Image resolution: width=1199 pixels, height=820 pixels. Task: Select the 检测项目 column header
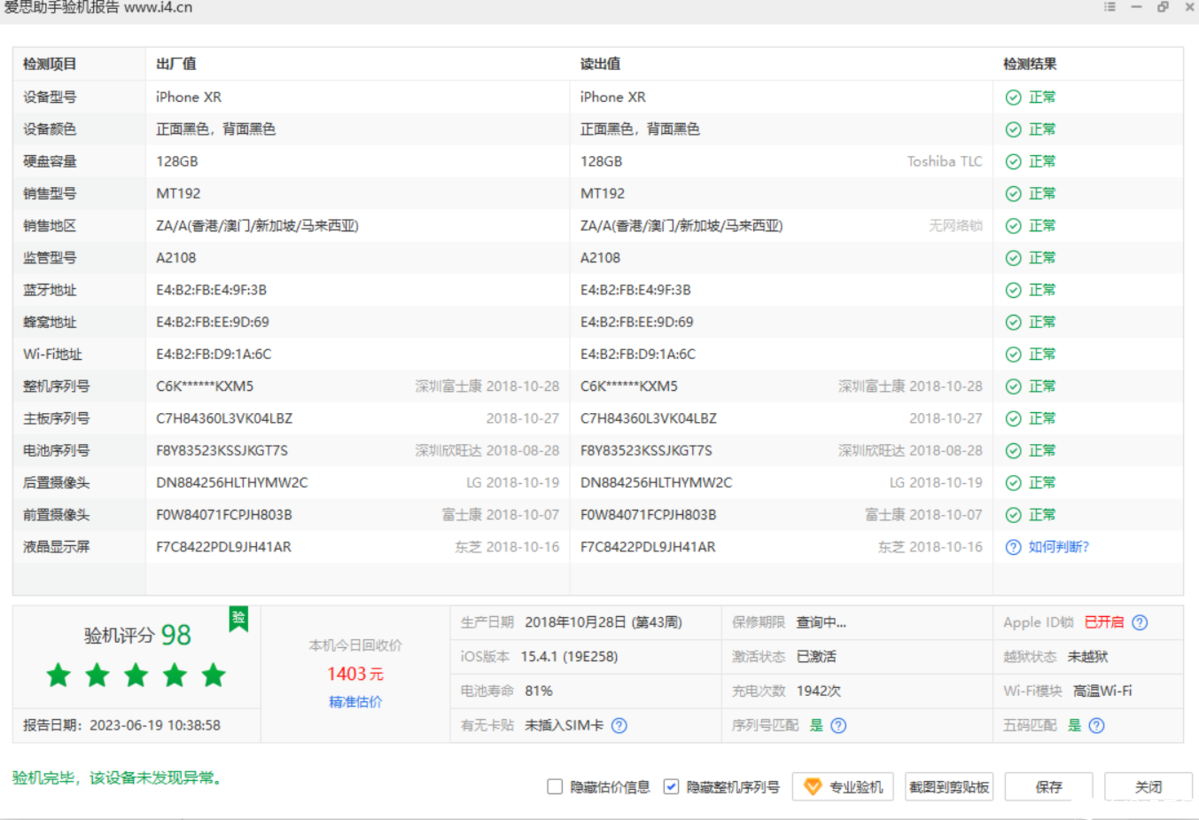[50, 64]
